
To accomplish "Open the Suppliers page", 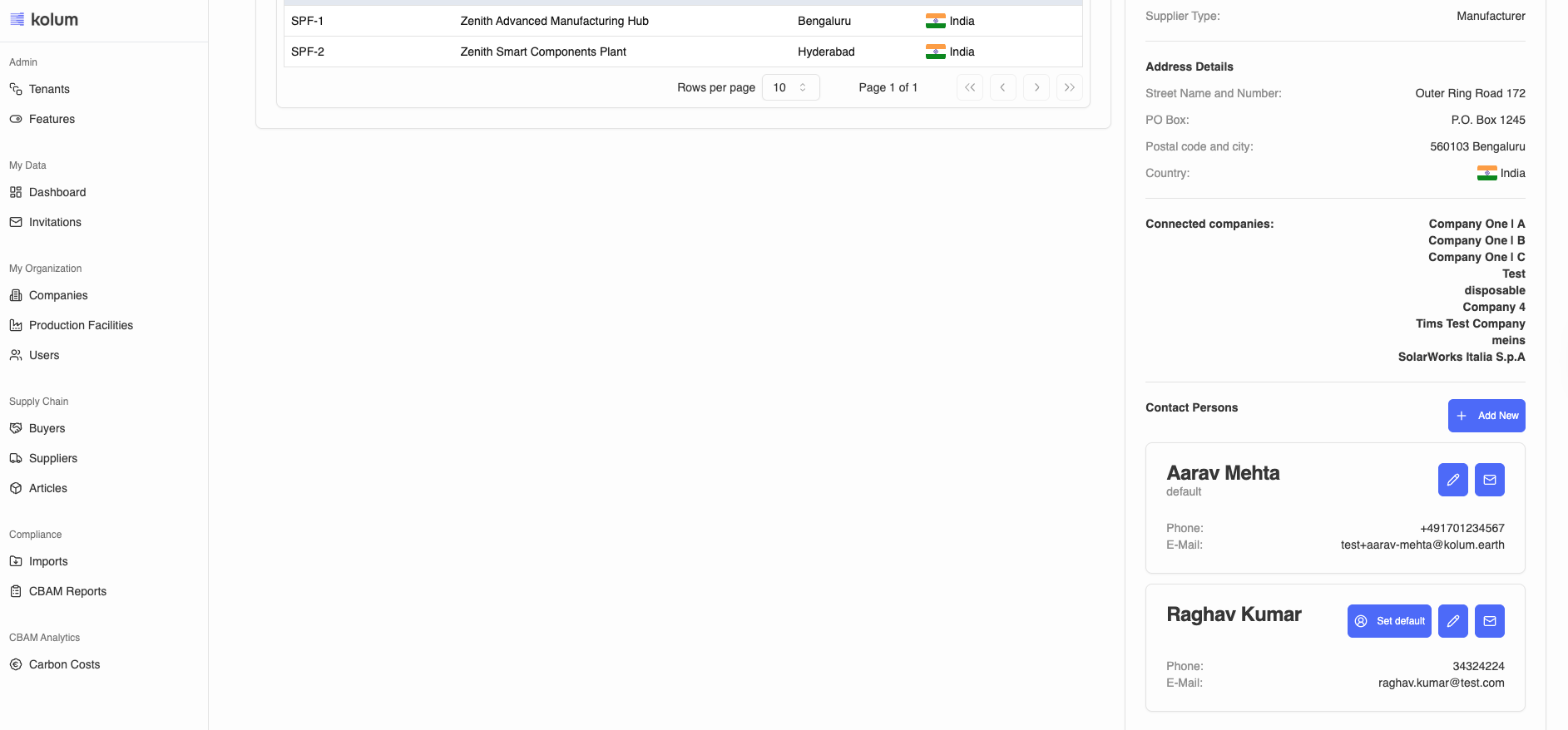I will coord(52,458).
